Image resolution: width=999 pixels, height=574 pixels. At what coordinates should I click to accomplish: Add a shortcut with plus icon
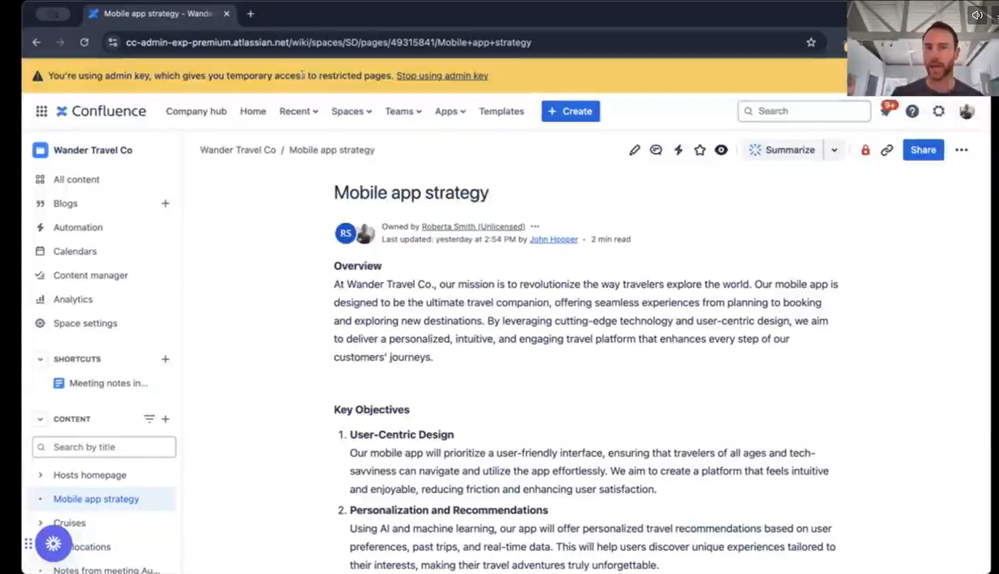166,359
